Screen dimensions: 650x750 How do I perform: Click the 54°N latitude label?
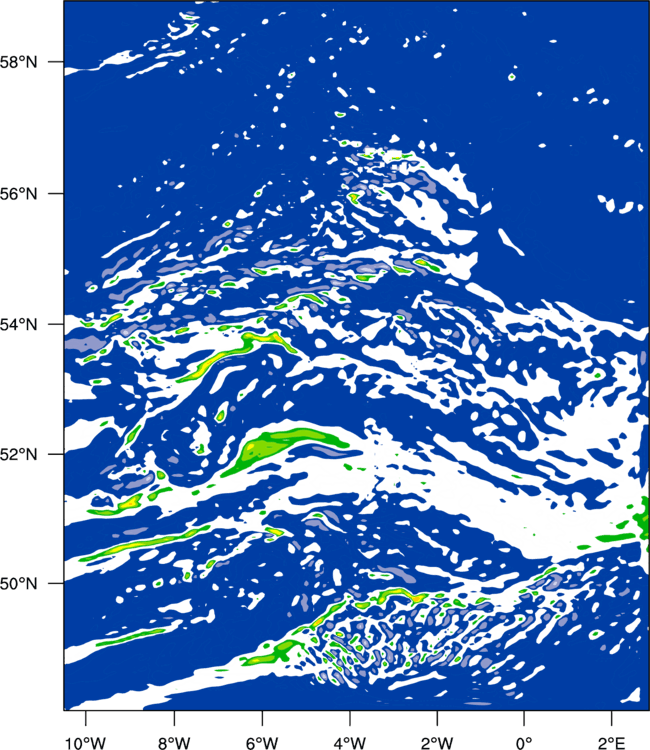[x=19, y=324]
